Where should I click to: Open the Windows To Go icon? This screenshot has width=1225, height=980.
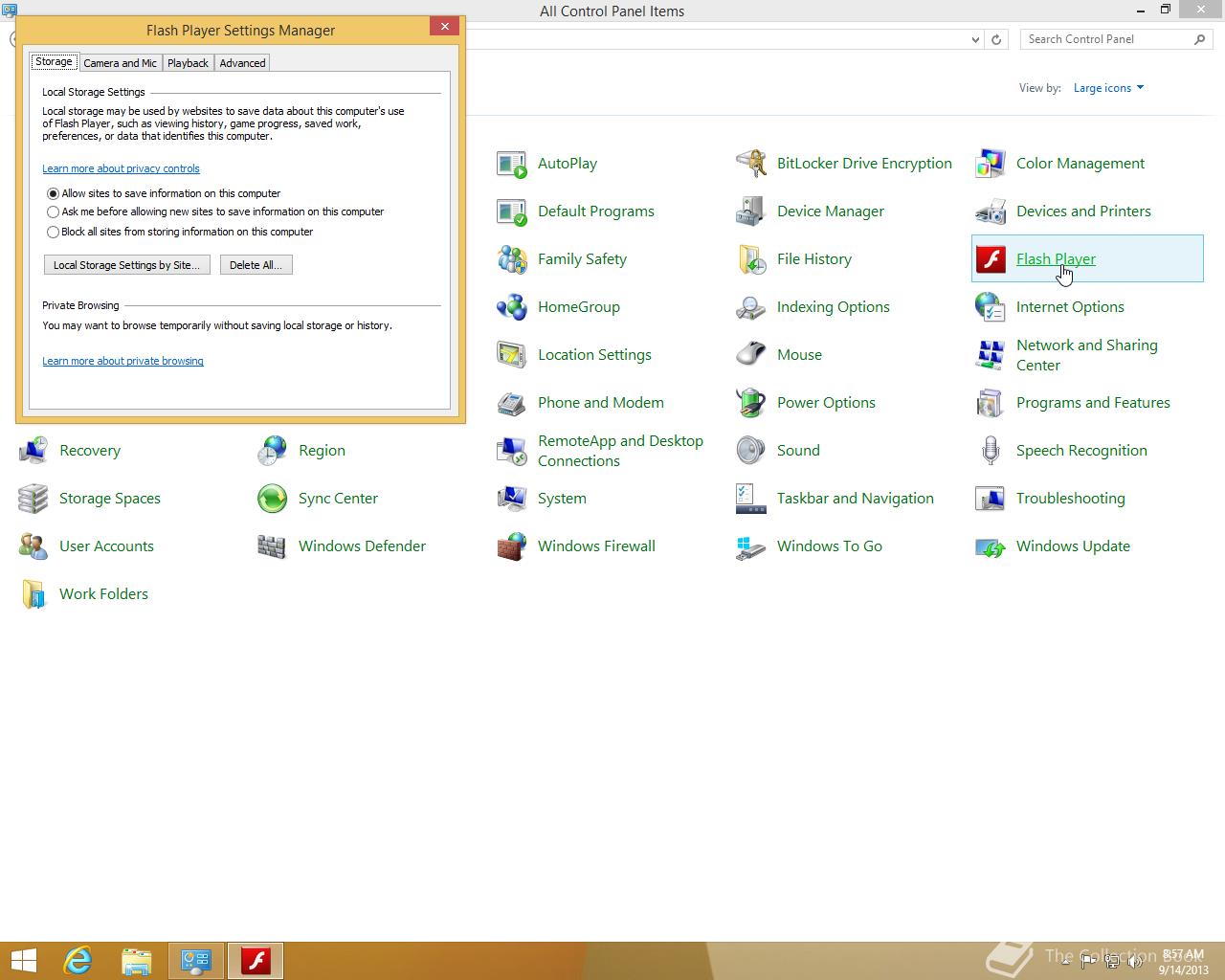pos(751,546)
